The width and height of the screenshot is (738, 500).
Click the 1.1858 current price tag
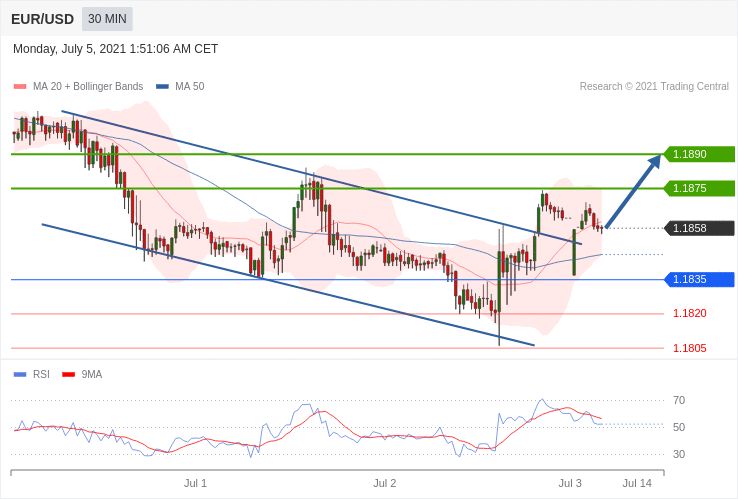(x=699, y=228)
